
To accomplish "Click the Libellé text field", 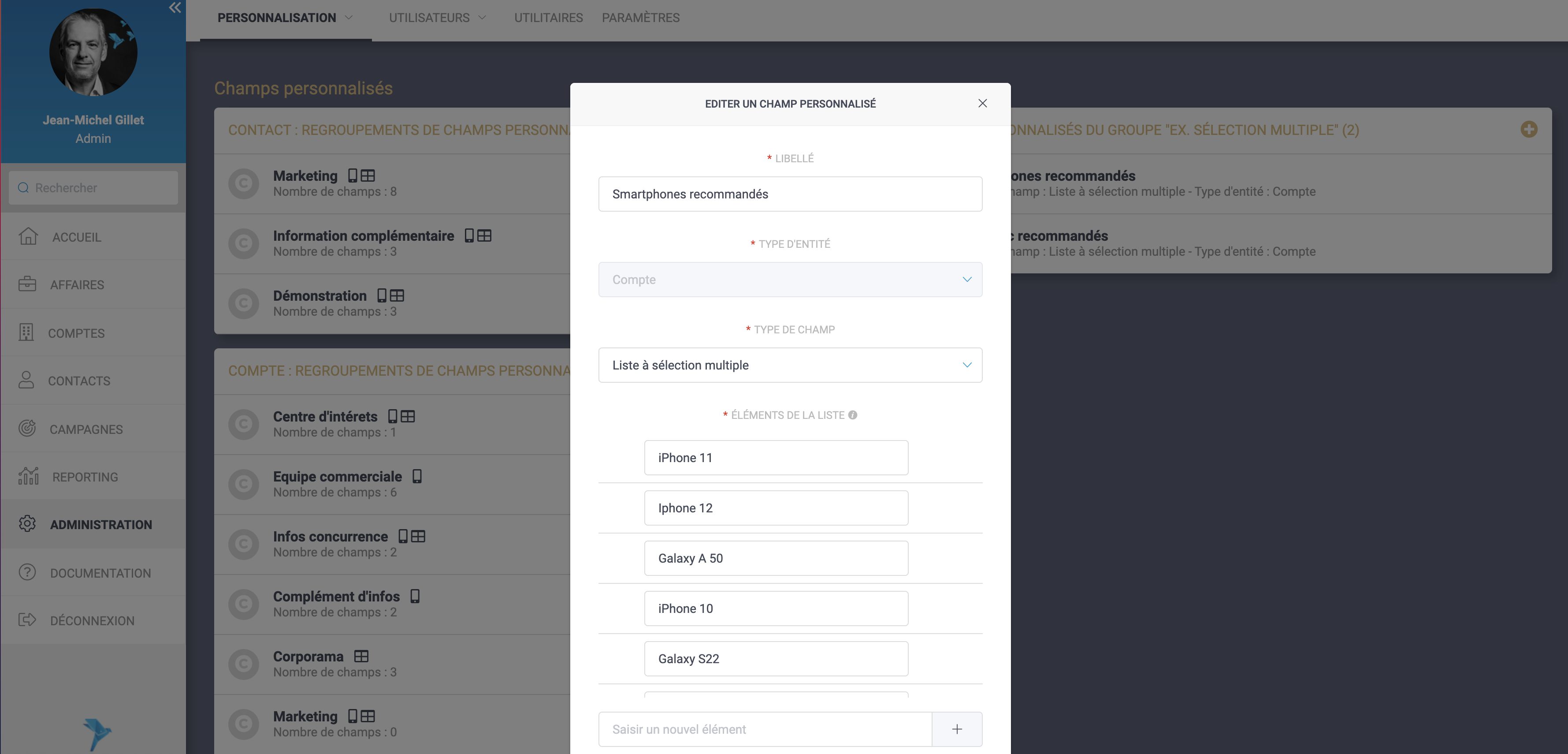I will [x=789, y=194].
